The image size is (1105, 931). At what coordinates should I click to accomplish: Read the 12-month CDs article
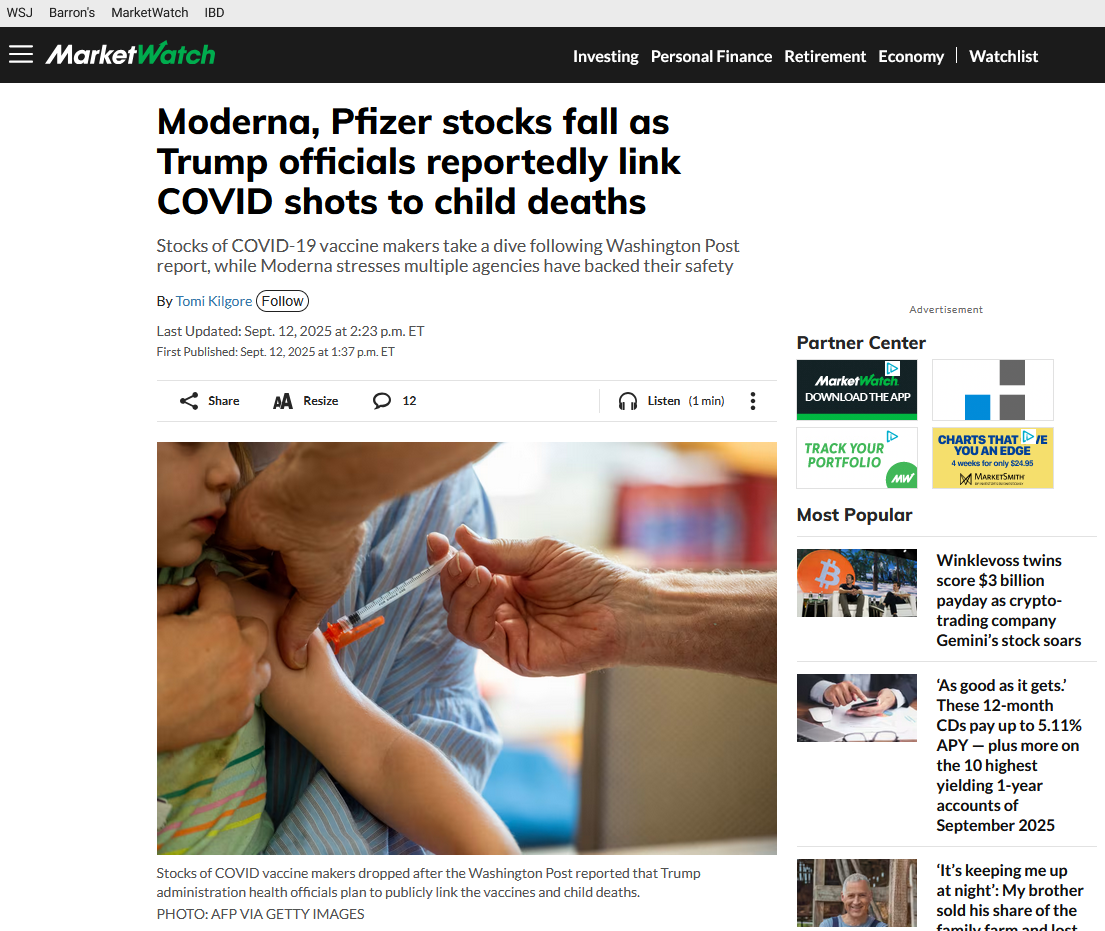tap(1008, 755)
